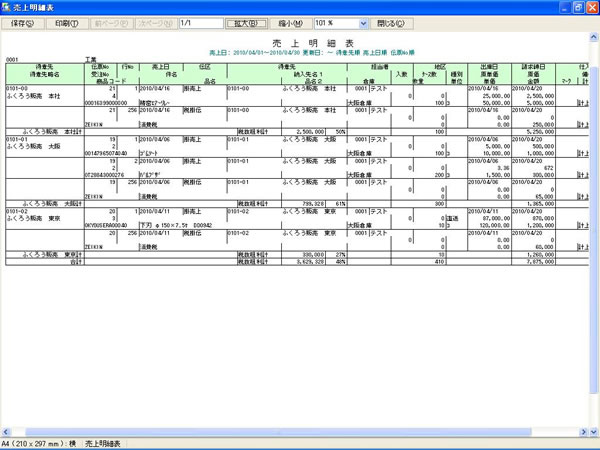Click the total quantity 410
Image resolution: width=600 pixels, height=450 pixels.
click(439, 262)
